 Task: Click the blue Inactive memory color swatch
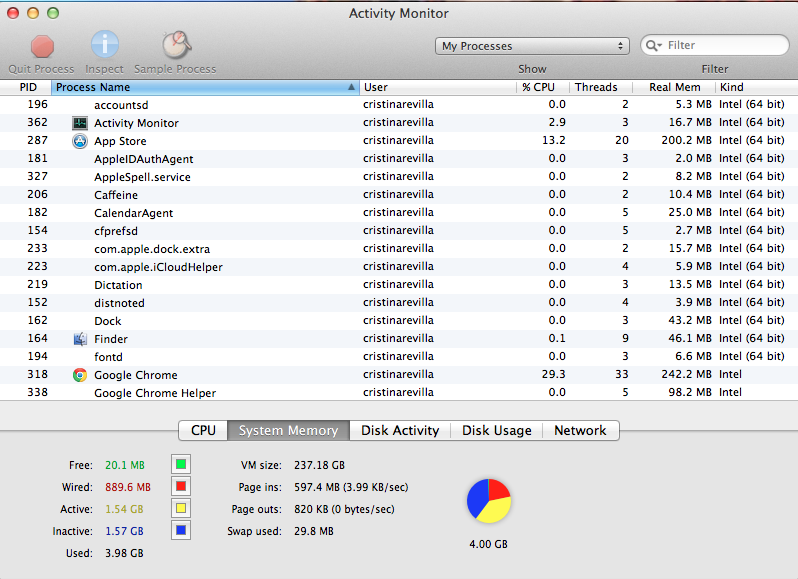(x=181, y=530)
